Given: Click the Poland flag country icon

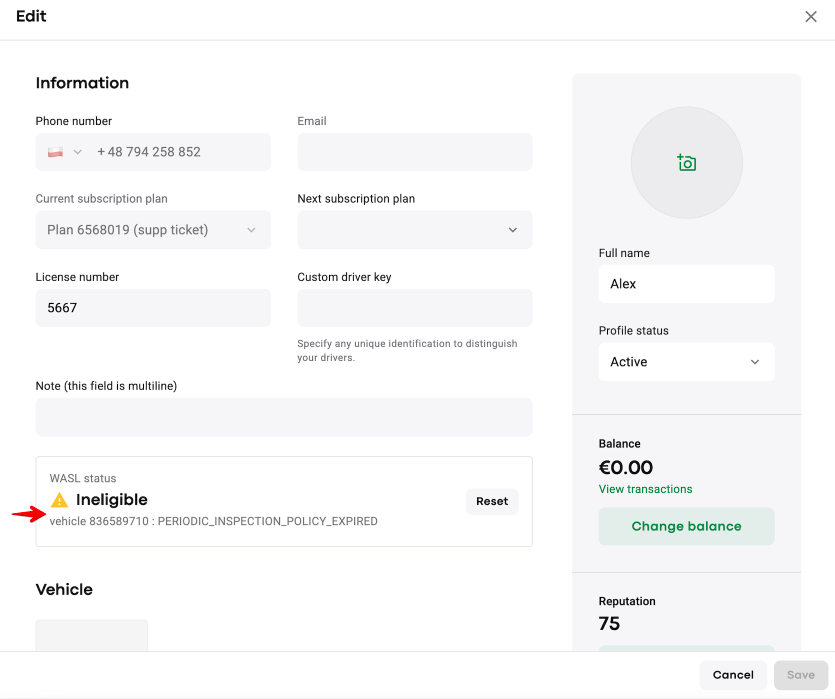Looking at the screenshot, I should 56,152.
